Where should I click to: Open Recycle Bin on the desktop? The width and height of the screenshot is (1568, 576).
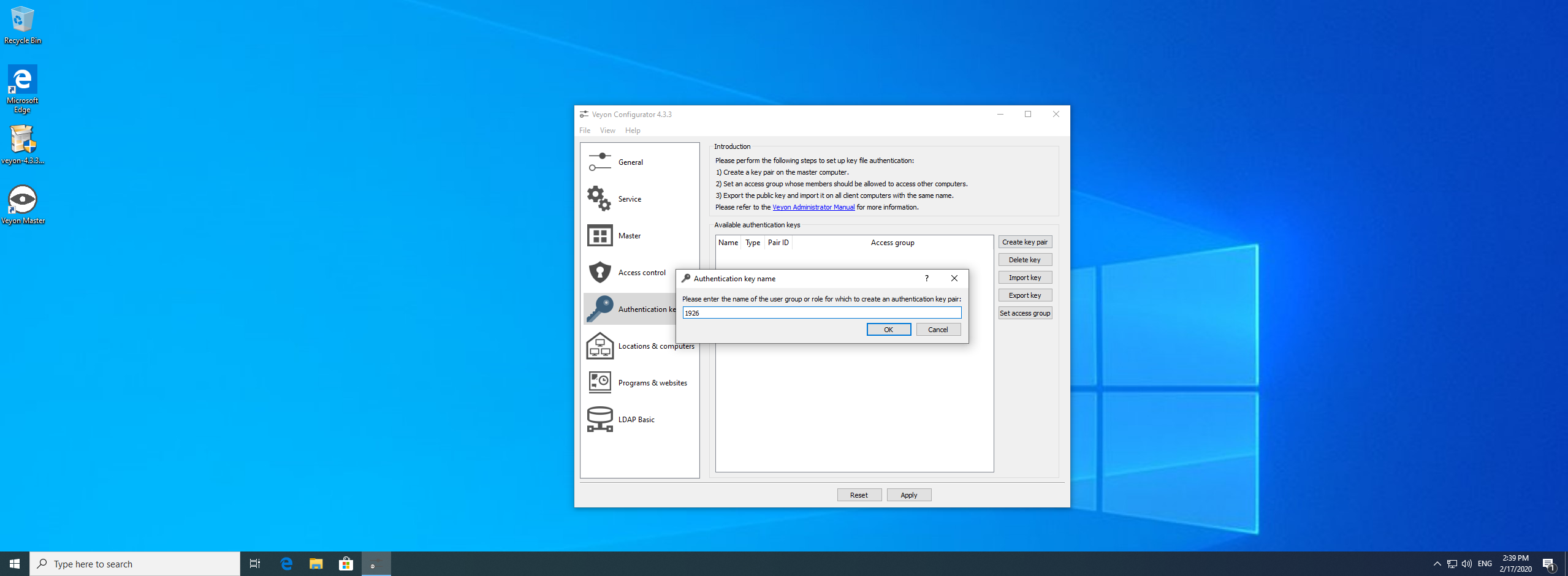23,25
